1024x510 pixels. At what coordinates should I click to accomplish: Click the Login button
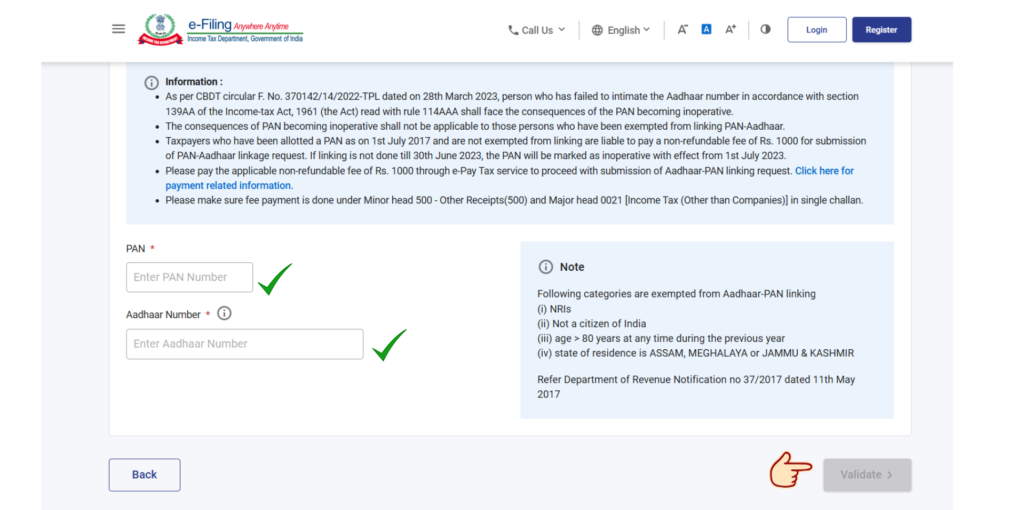[x=817, y=29]
